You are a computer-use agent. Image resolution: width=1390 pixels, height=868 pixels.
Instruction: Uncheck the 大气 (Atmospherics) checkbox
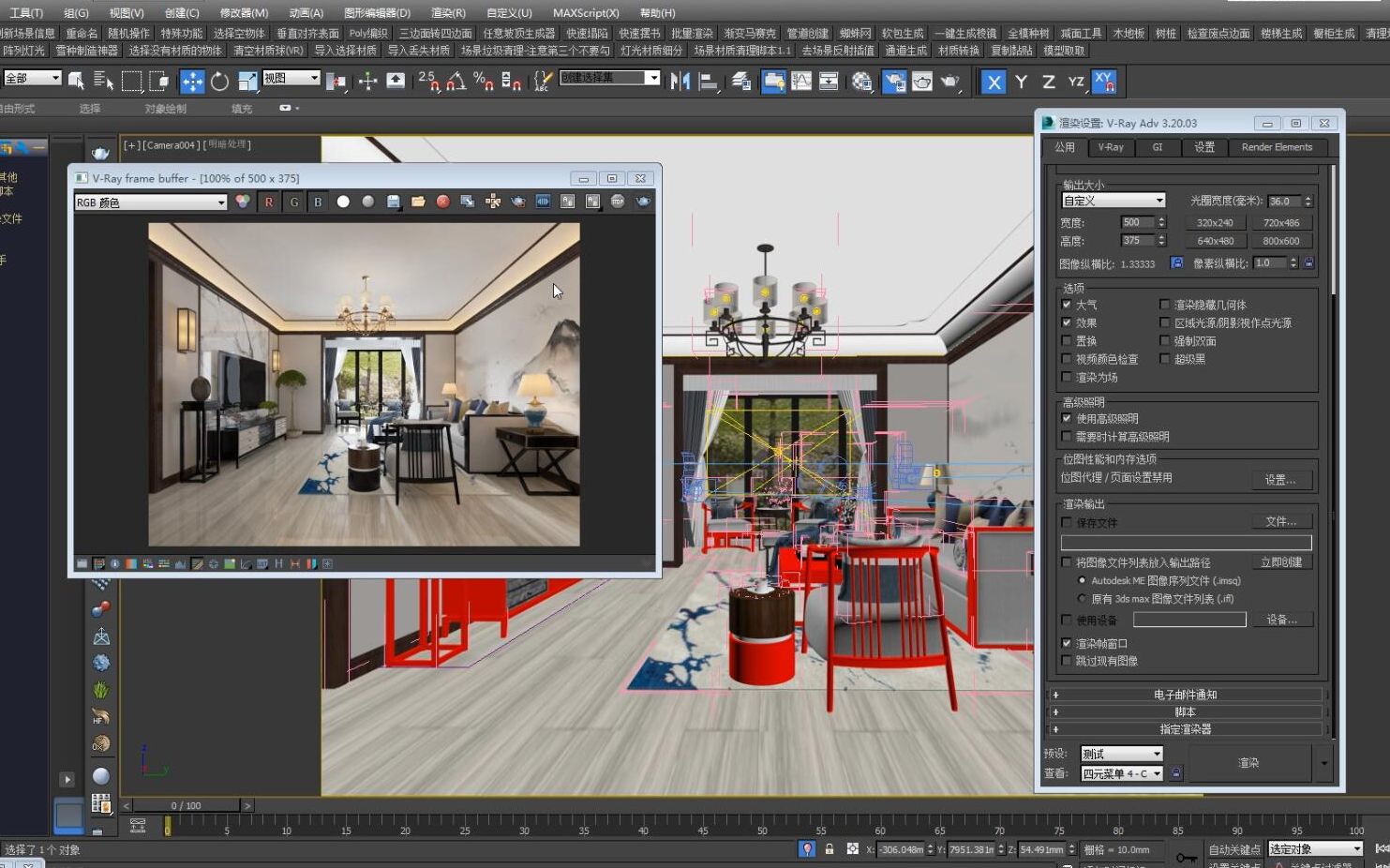click(1066, 305)
